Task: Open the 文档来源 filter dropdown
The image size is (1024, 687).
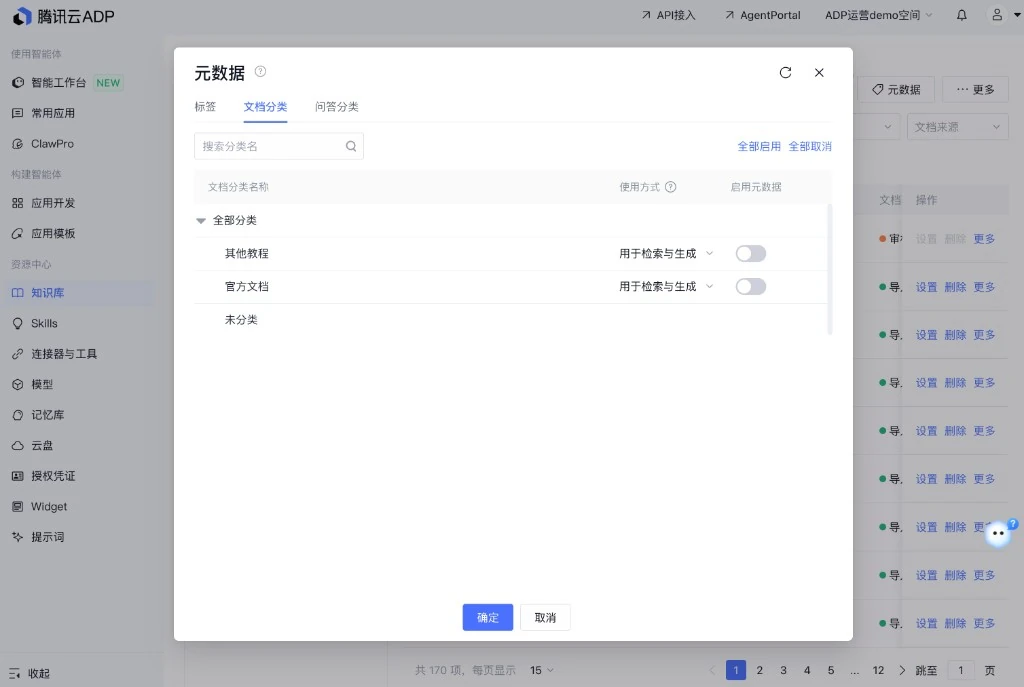Action: 957,127
